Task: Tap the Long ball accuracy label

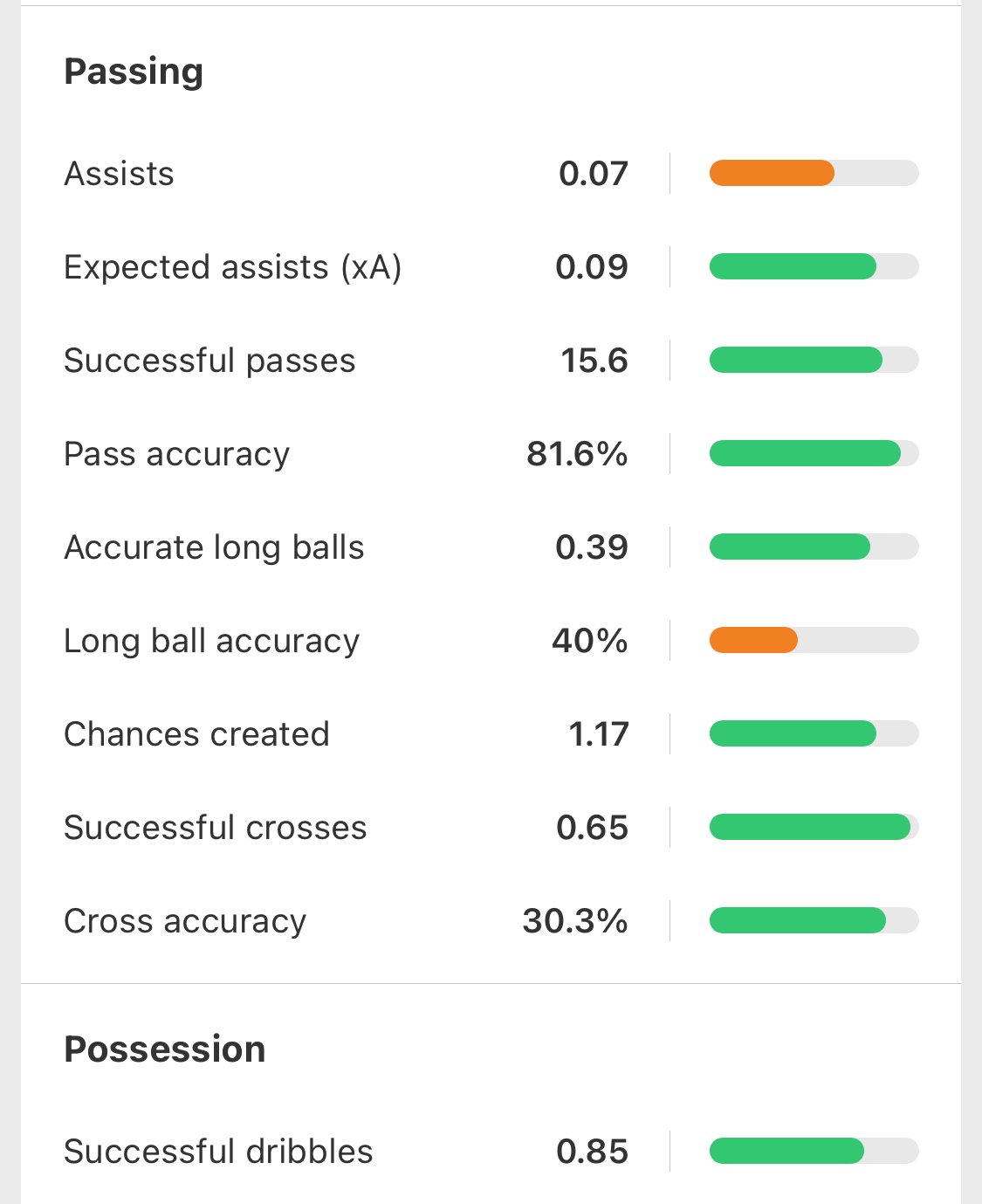Action: (211, 641)
